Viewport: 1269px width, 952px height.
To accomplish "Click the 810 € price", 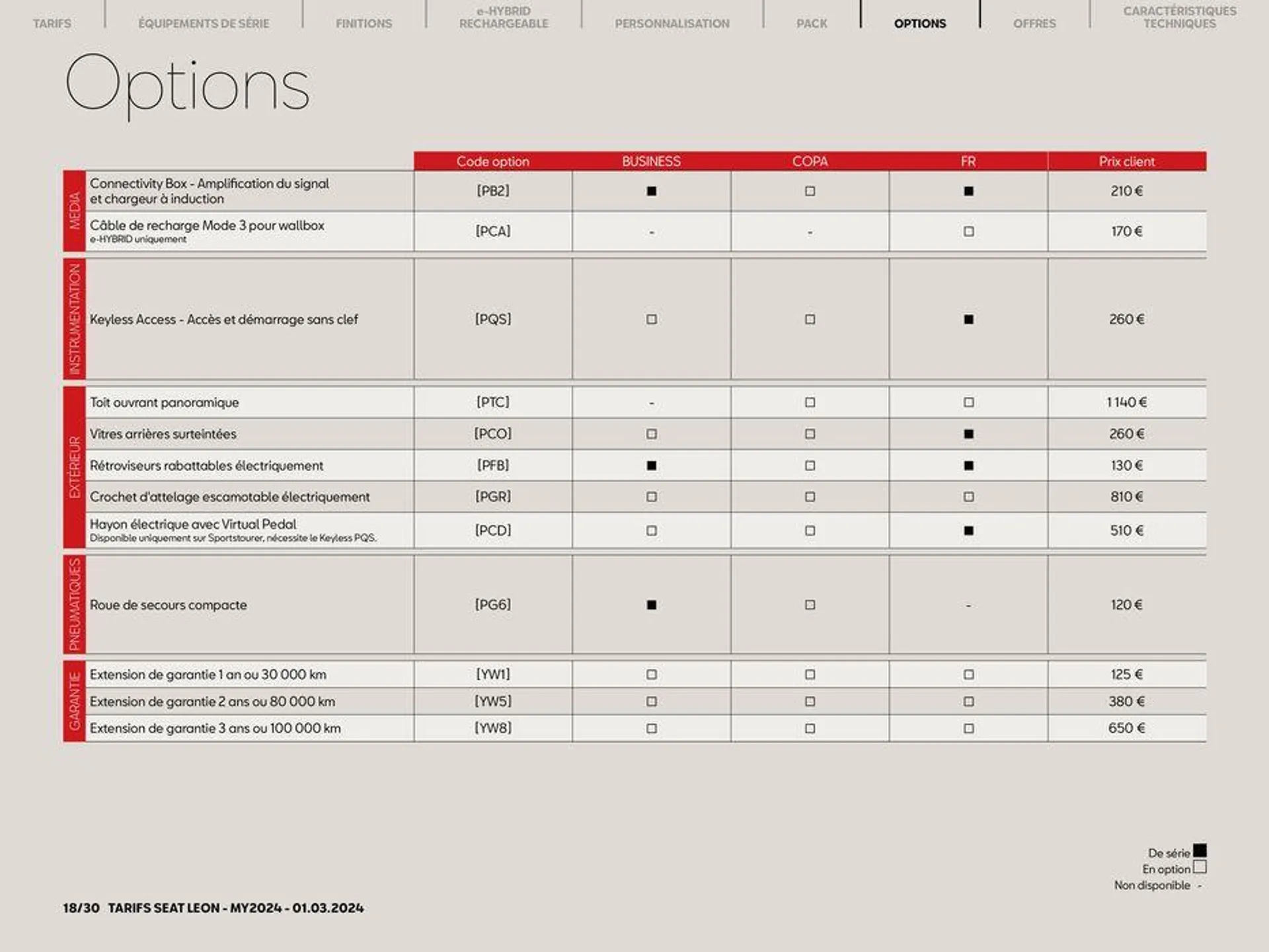I will (x=1127, y=497).
